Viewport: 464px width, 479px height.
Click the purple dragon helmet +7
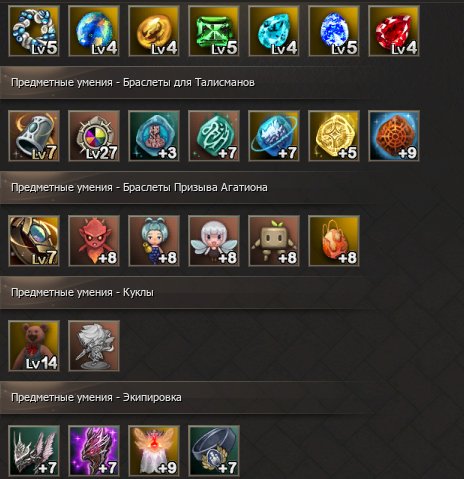pyautogui.click(x=94, y=451)
